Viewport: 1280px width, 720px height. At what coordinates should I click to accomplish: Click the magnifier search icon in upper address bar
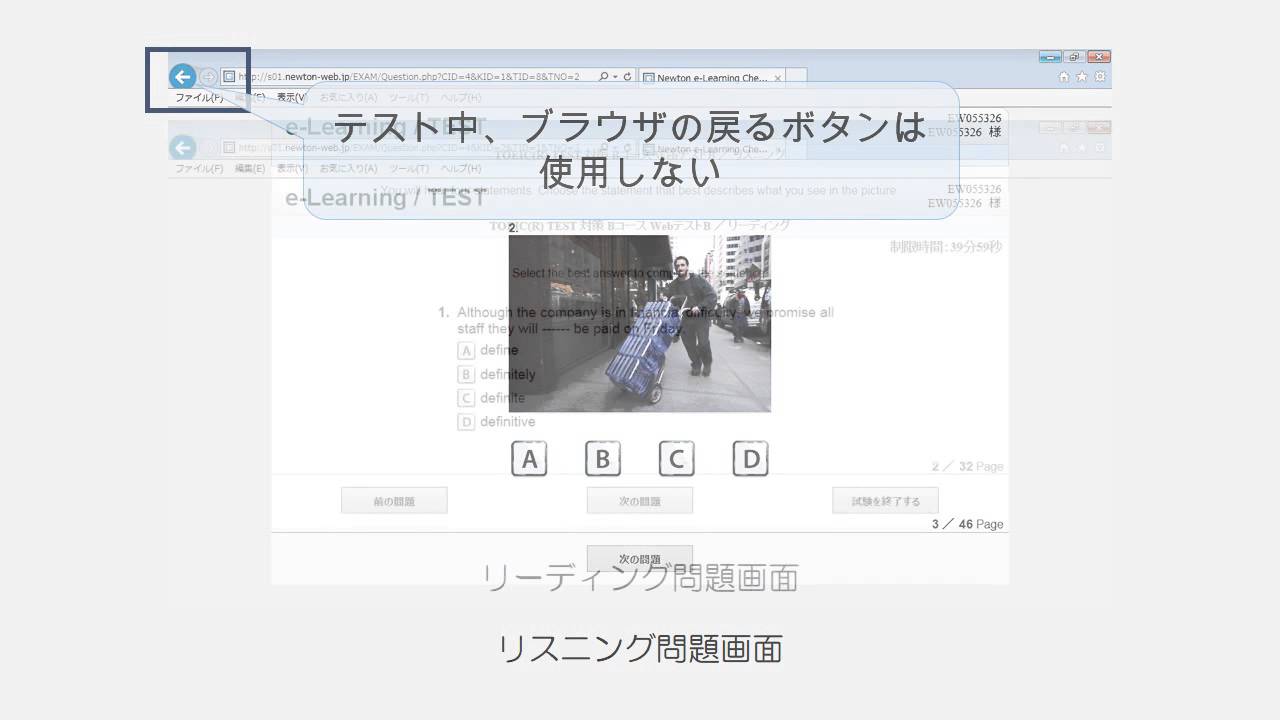(603, 76)
